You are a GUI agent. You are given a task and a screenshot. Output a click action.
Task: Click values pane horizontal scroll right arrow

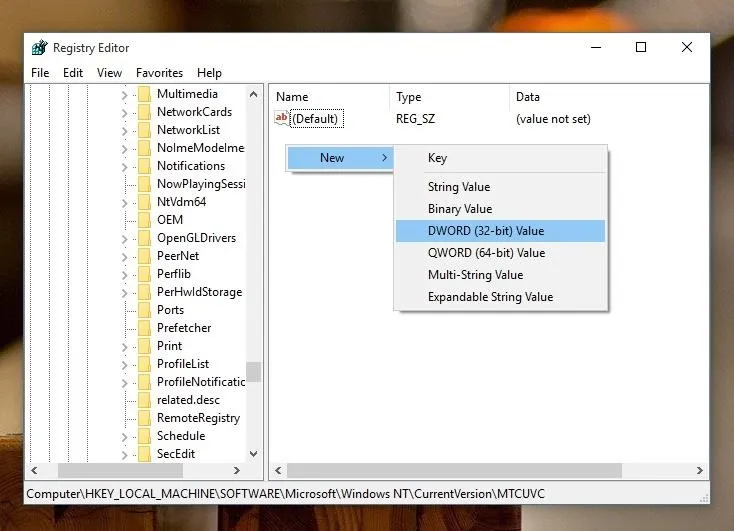(700, 470)
